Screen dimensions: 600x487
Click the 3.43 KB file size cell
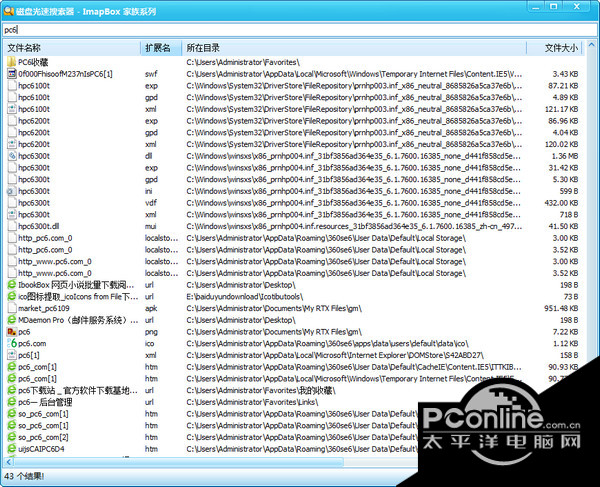(x=565, y=74)
